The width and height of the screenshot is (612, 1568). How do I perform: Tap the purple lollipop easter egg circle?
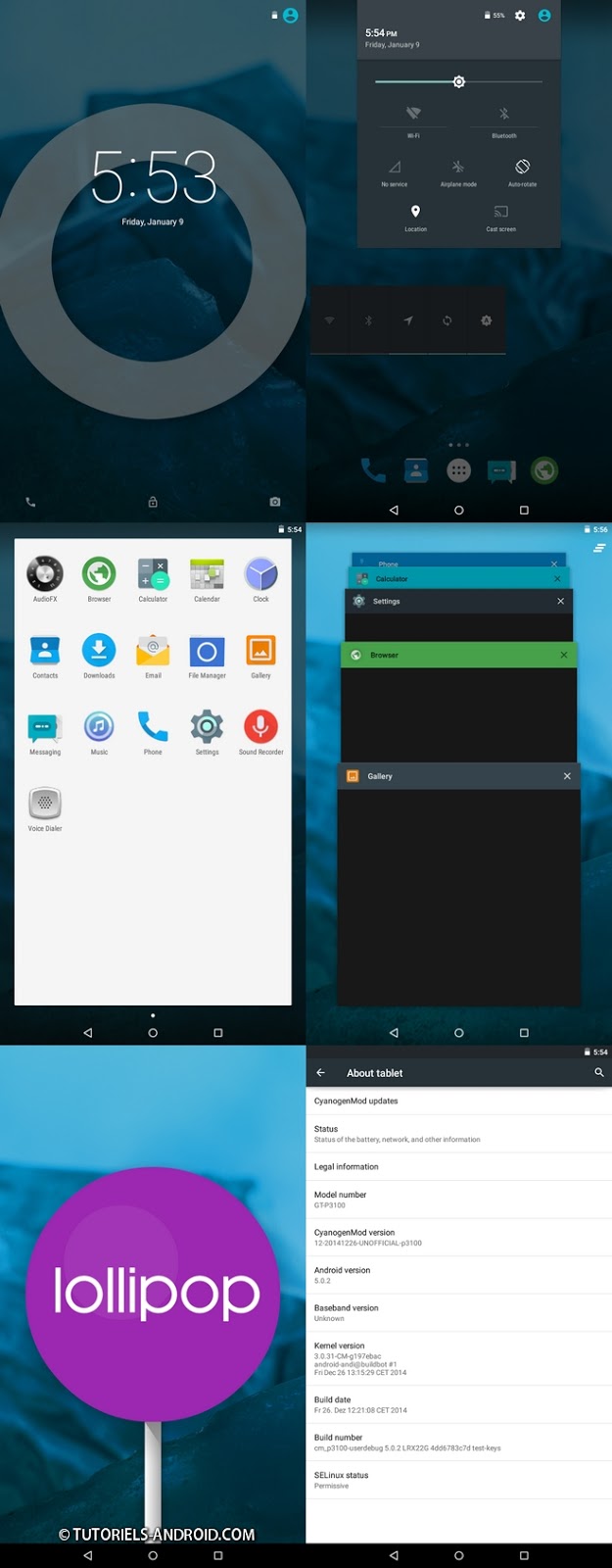coord(153,1294)
